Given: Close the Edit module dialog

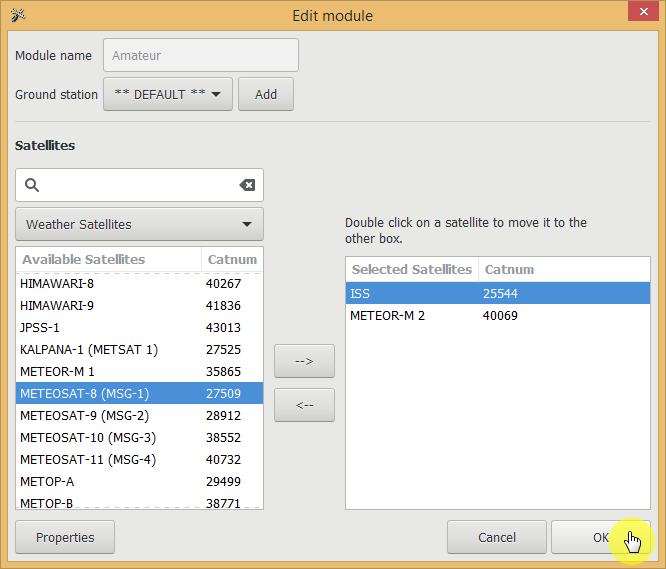Looking at the screenshot, I should (641, 14).
